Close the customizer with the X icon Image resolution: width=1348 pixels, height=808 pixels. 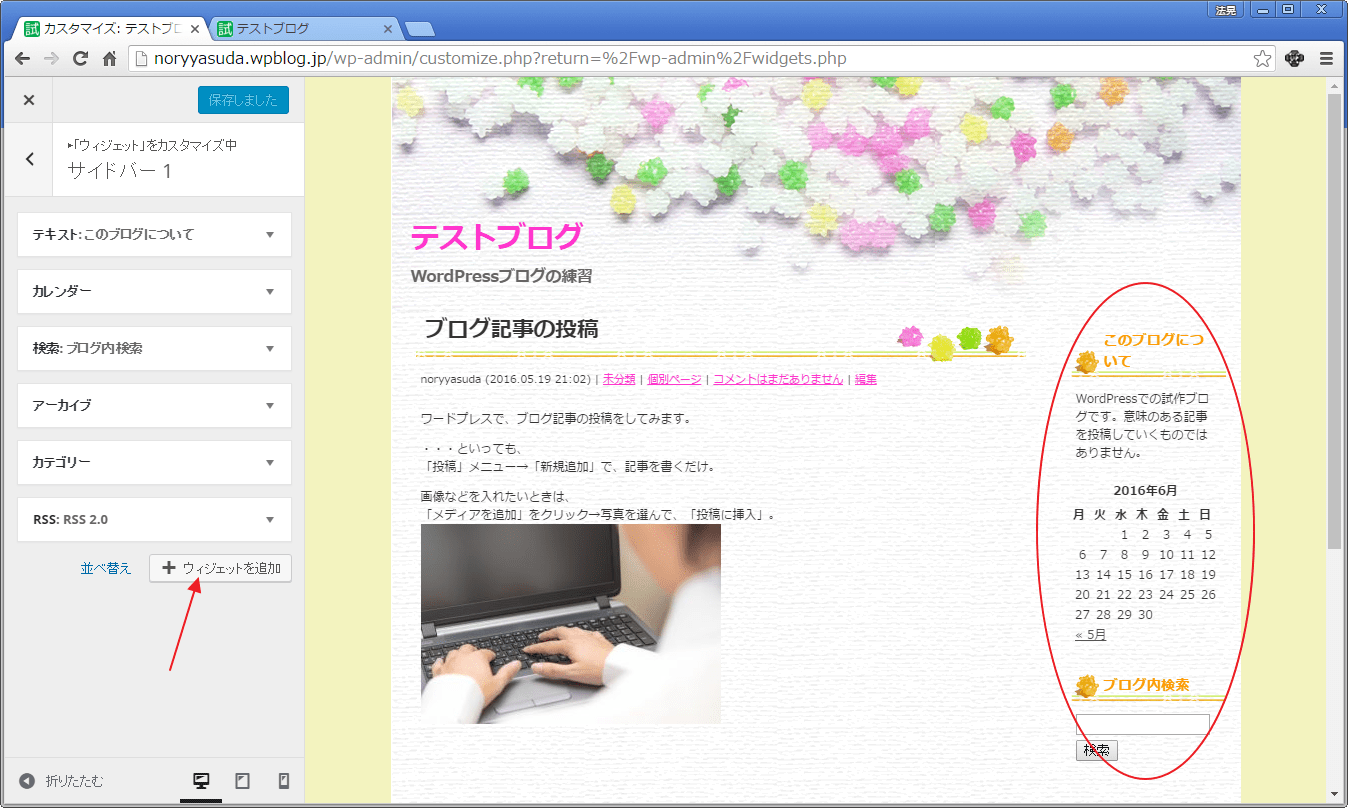click(29, 100)
